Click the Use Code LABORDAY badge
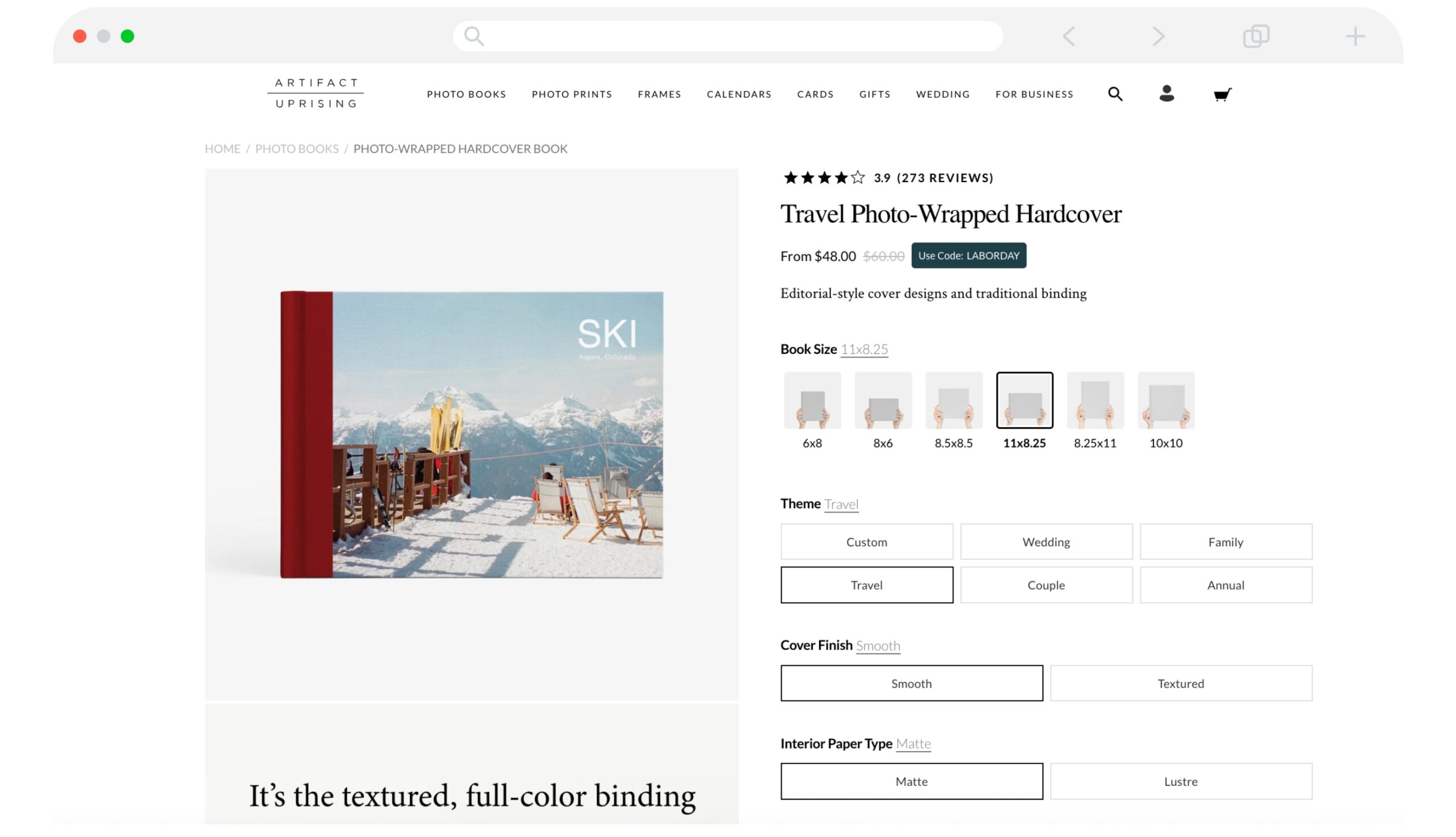Image resolution: width=1456 pixels, height=837 pixels. [x=968, y=256]
